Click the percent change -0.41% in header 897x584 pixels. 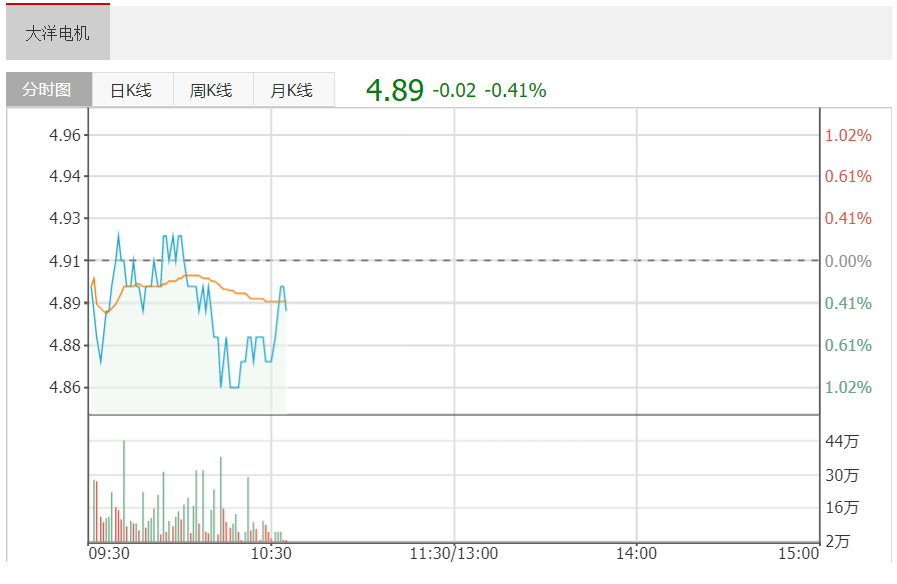click(515, 90)
